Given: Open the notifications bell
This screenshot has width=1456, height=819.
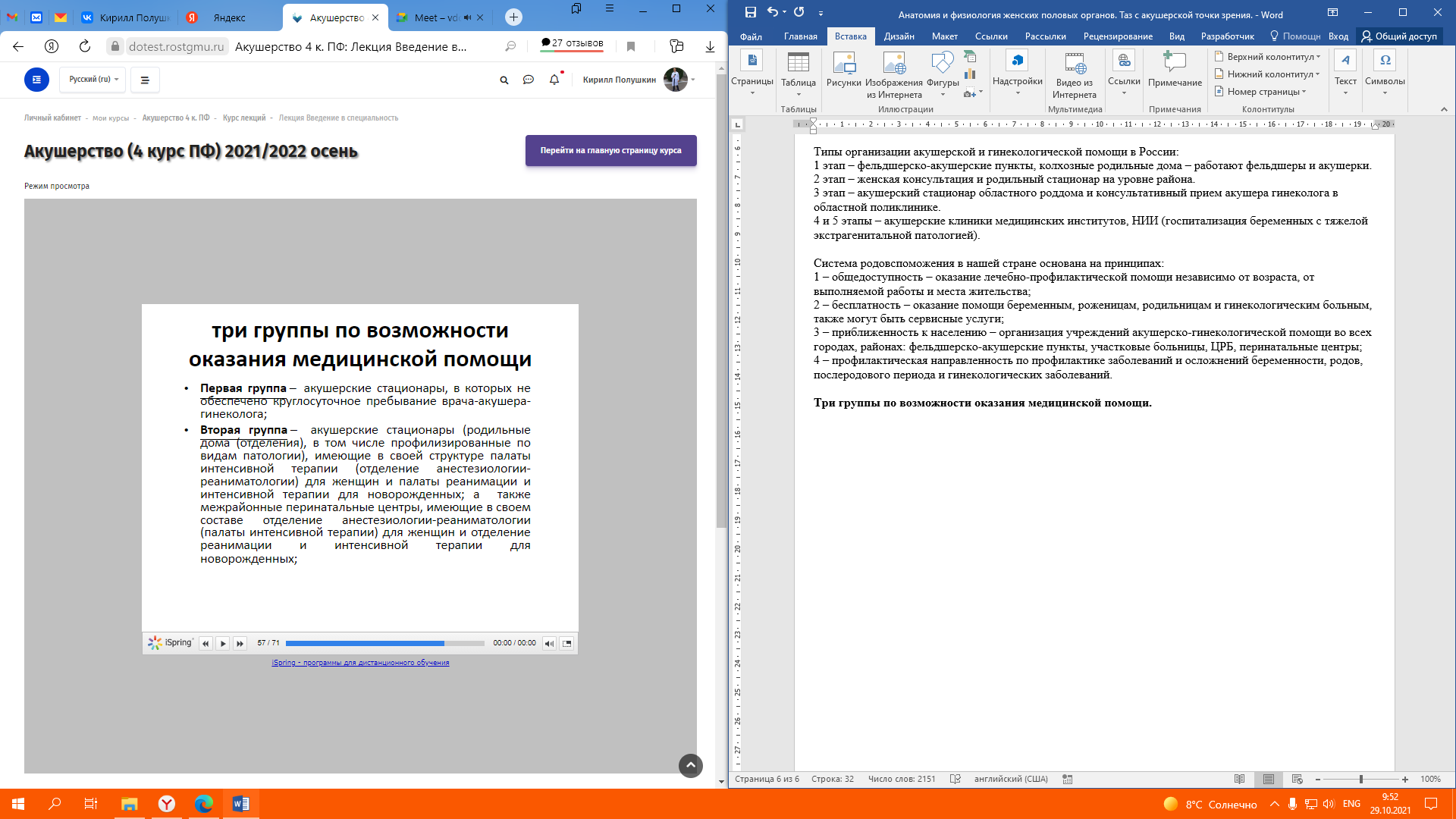Looking at the screenshot, I should point(554,80).
